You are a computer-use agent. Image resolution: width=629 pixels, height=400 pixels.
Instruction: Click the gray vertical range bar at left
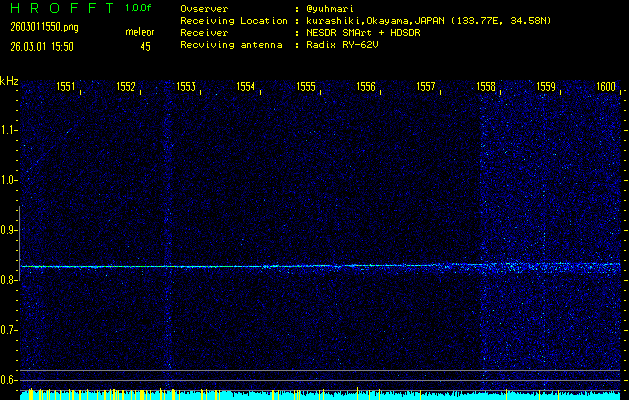[x=19, y=243]
